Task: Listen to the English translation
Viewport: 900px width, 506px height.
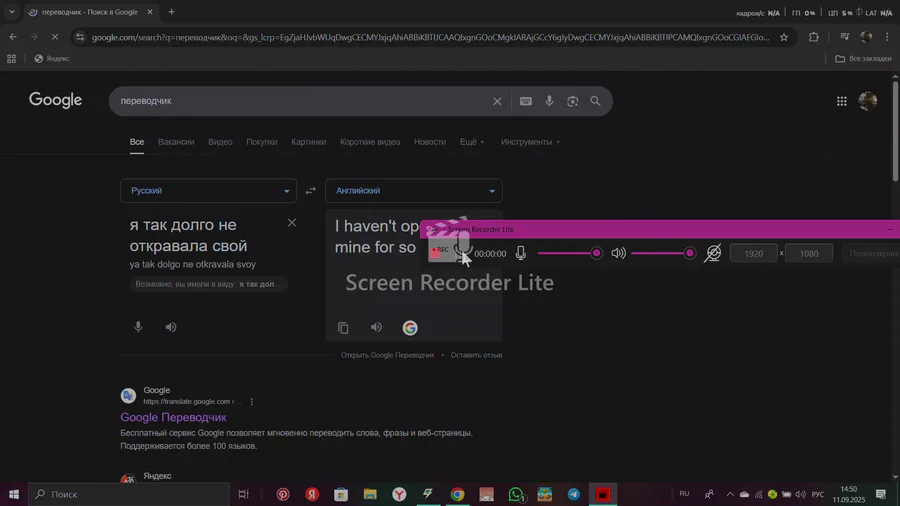Action: 376,327
